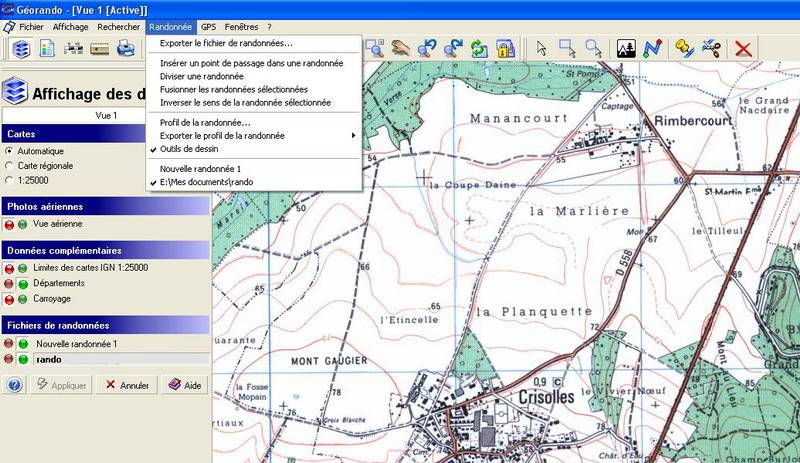This screenshot has width=800, height=463.
Task: Select the Automatique map radio button
Action: tap(10, 151)
